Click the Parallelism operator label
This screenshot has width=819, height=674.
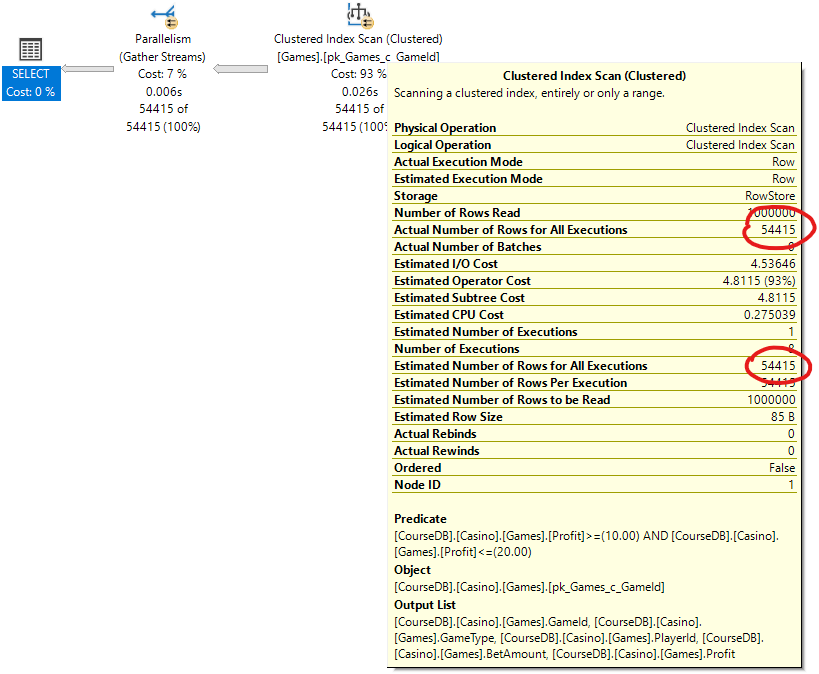pos(163,39)
